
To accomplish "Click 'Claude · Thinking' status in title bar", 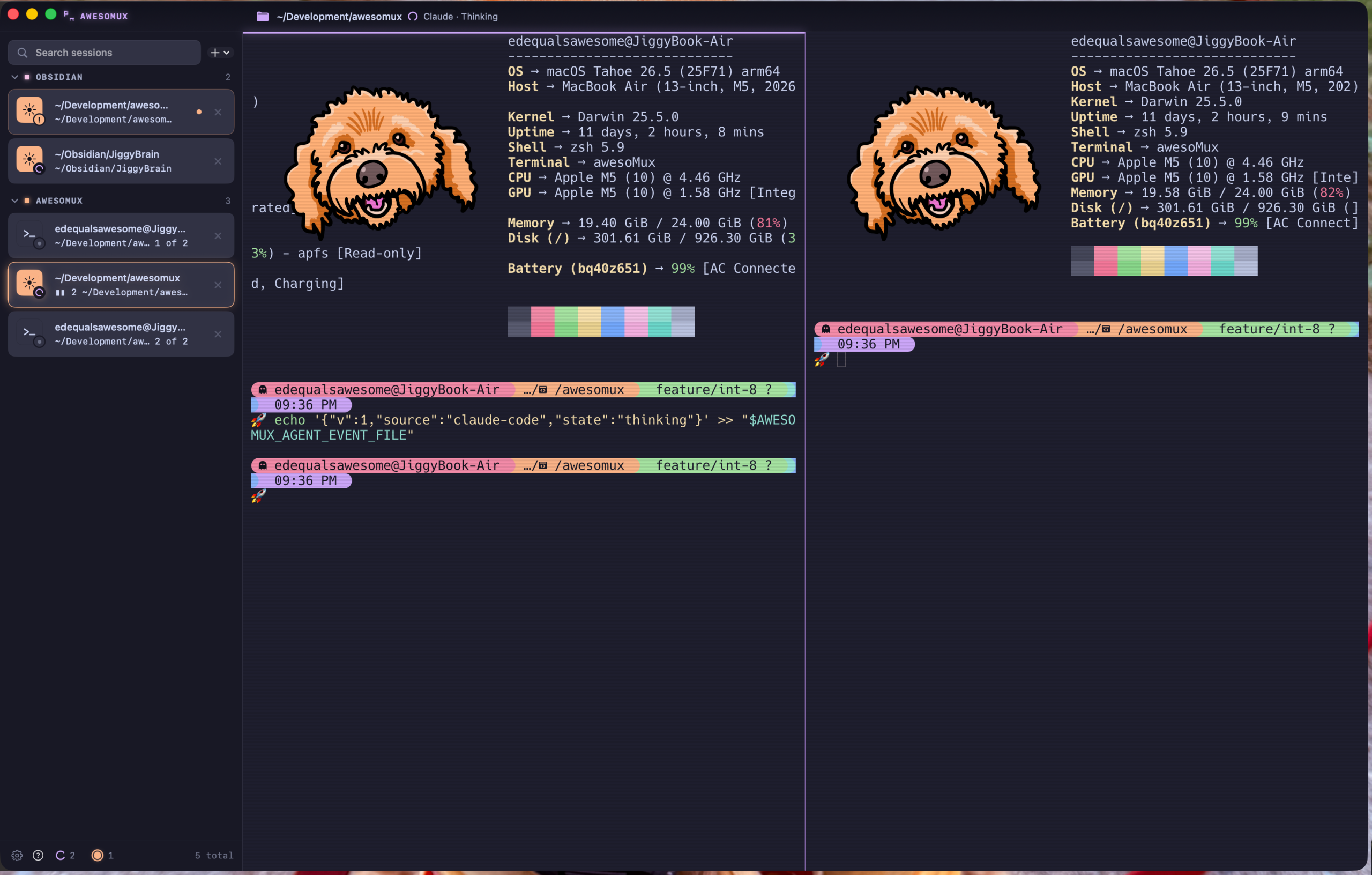I will 460,17.
